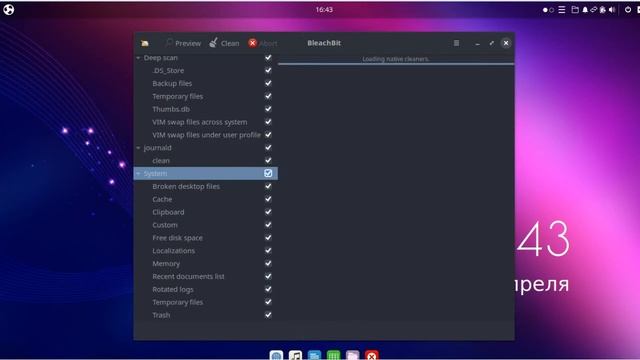Toggle the Clipboard checkbox
Image resolution: width=640 pixels, height=360 pixels.
268,212
